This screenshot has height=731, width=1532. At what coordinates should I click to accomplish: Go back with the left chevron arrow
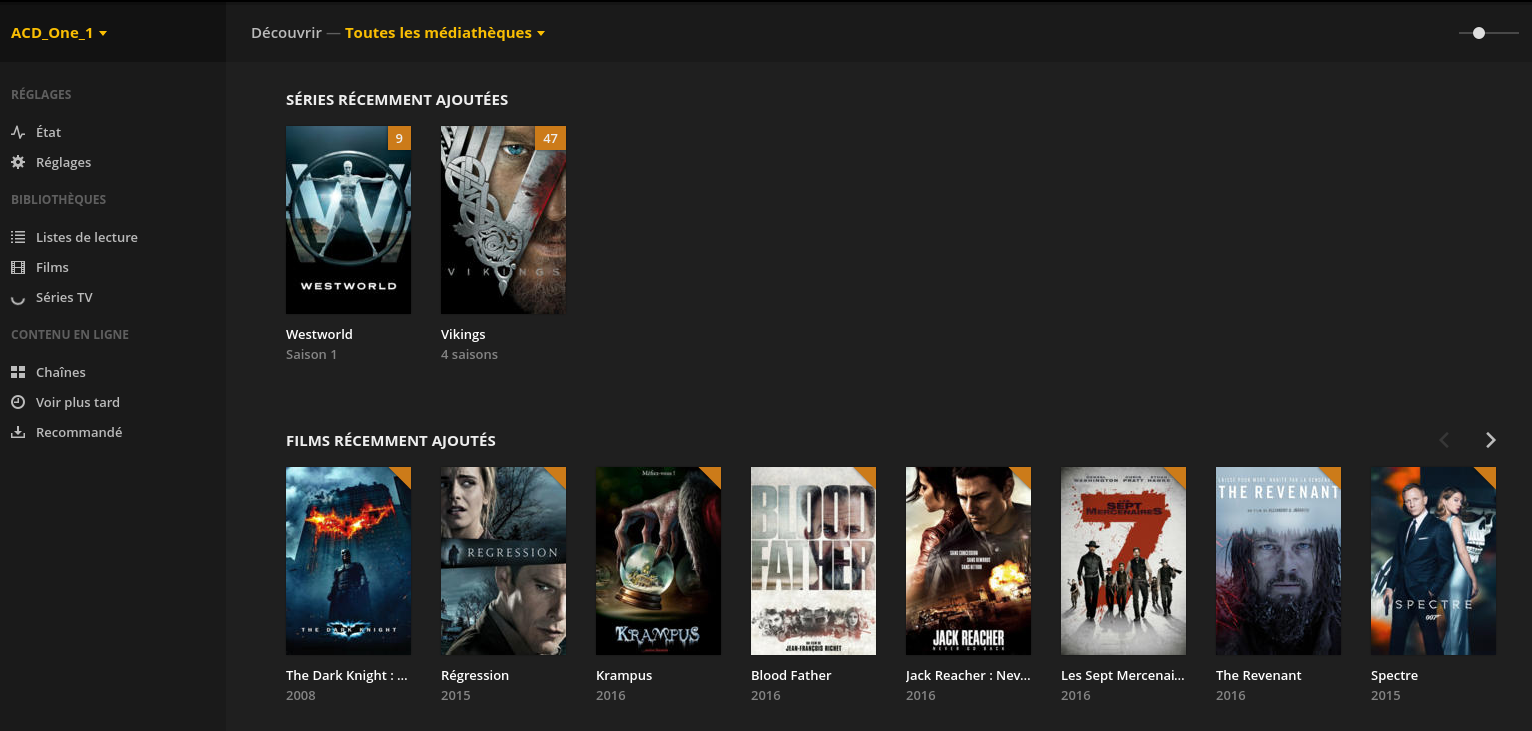(1444, 440)
